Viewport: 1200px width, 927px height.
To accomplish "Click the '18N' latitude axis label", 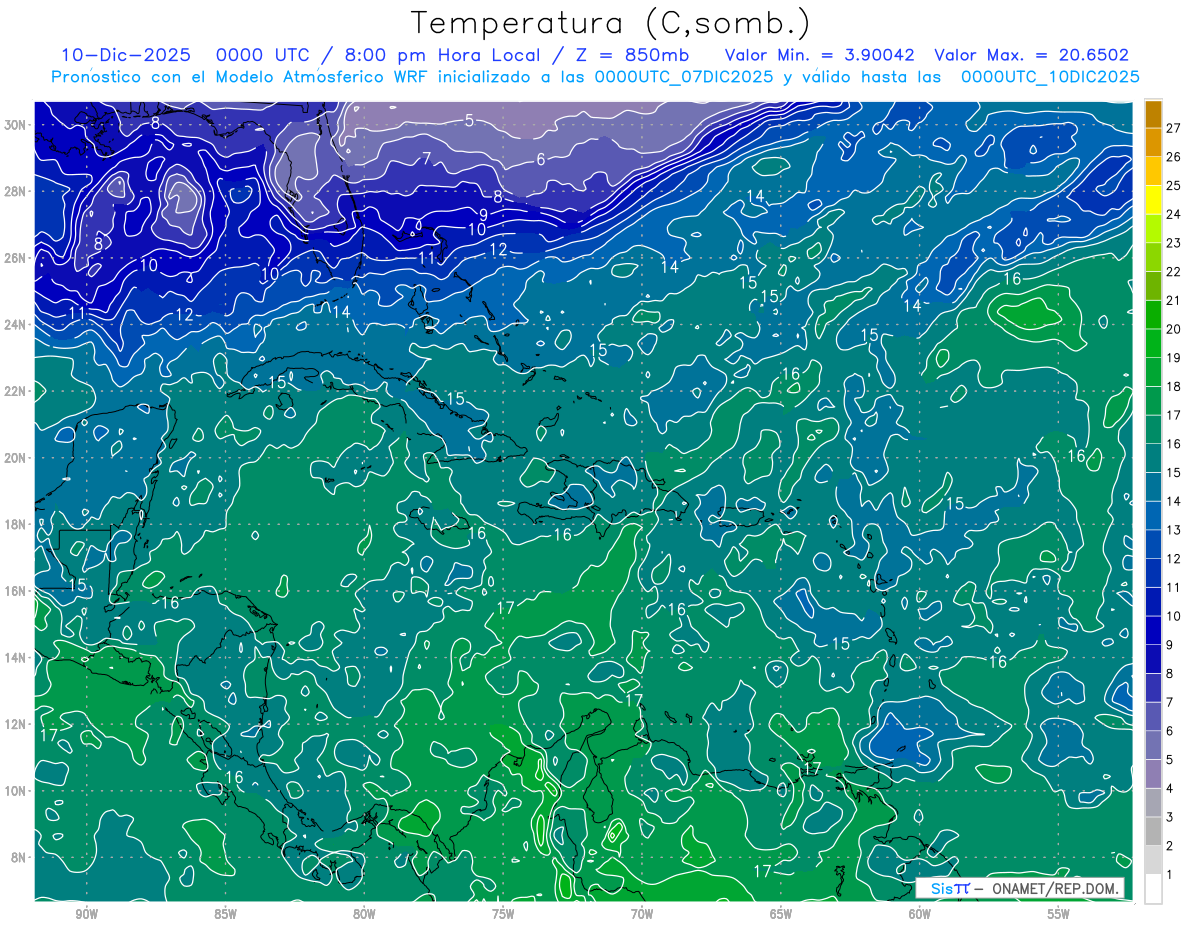I will 17,524.
